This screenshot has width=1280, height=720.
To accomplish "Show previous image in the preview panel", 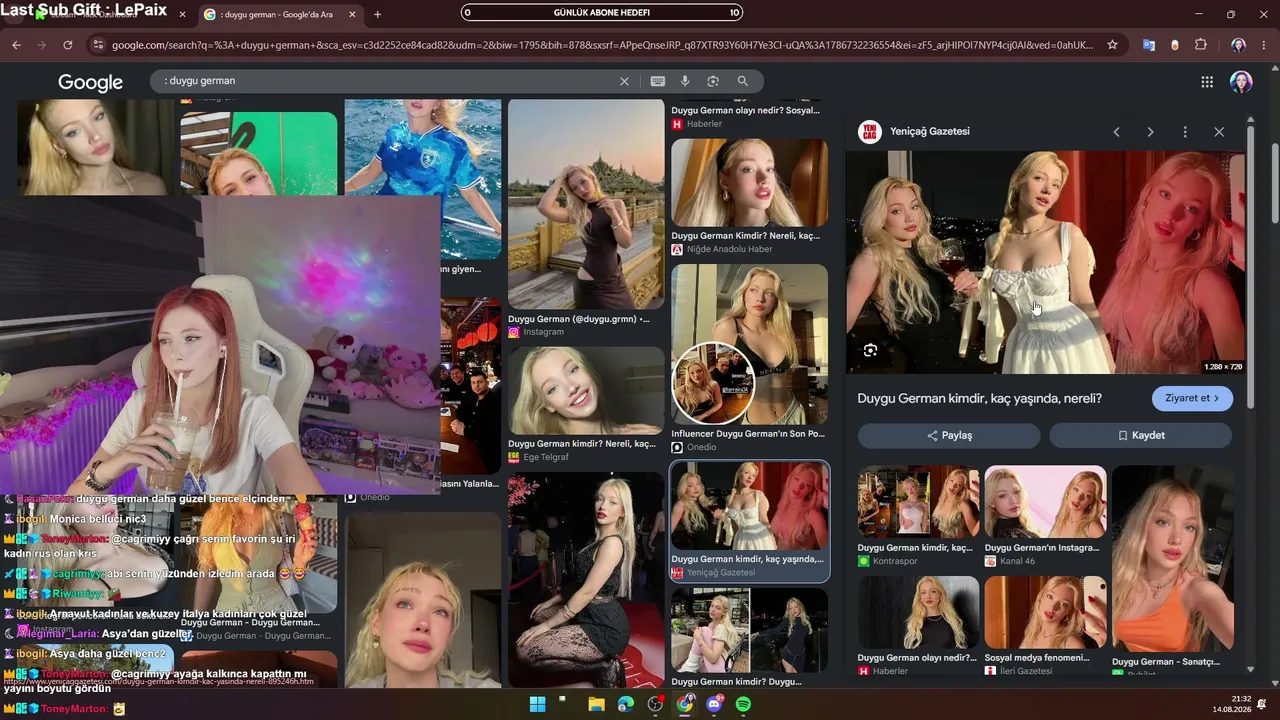I will click(x=1116, y=132).
